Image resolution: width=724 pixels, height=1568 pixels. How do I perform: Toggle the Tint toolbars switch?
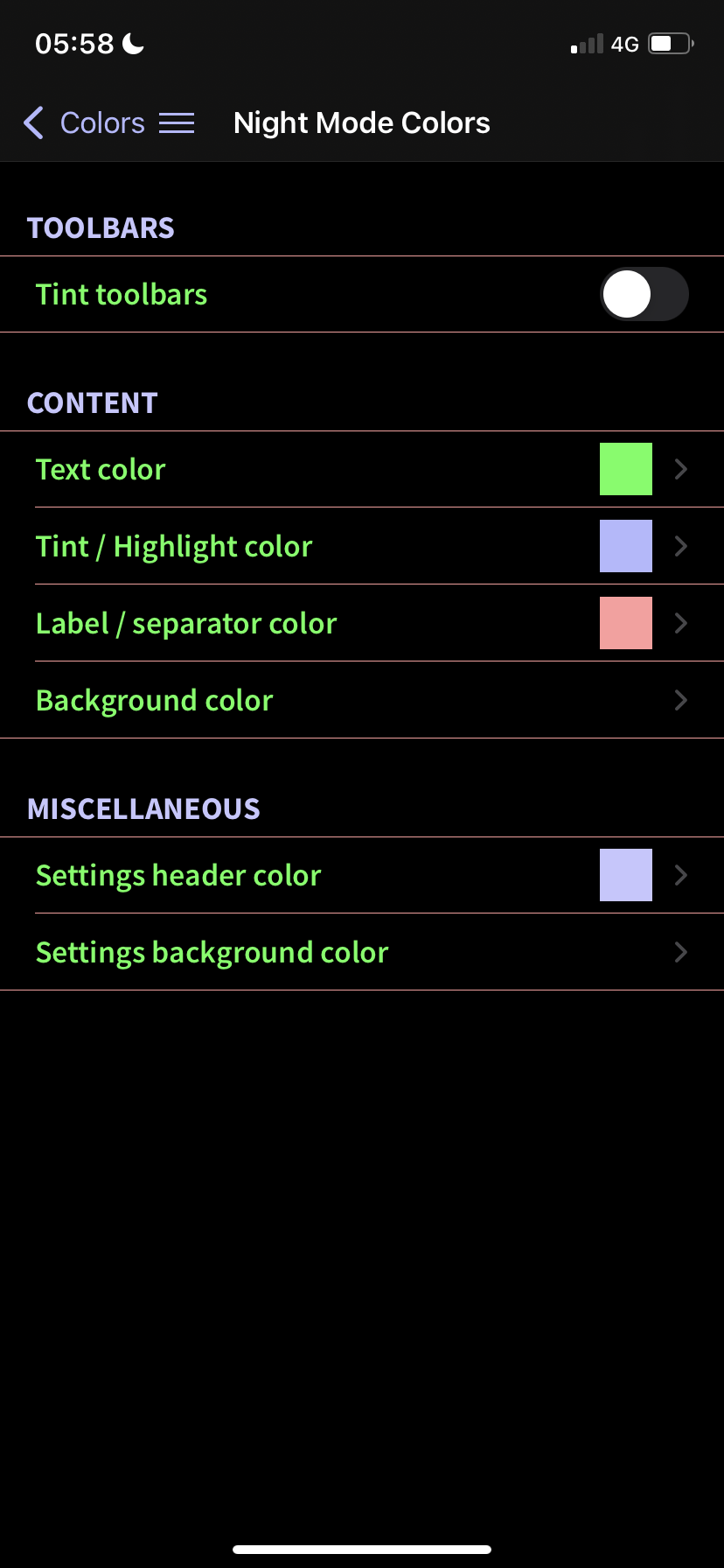(x=644, y=294)
